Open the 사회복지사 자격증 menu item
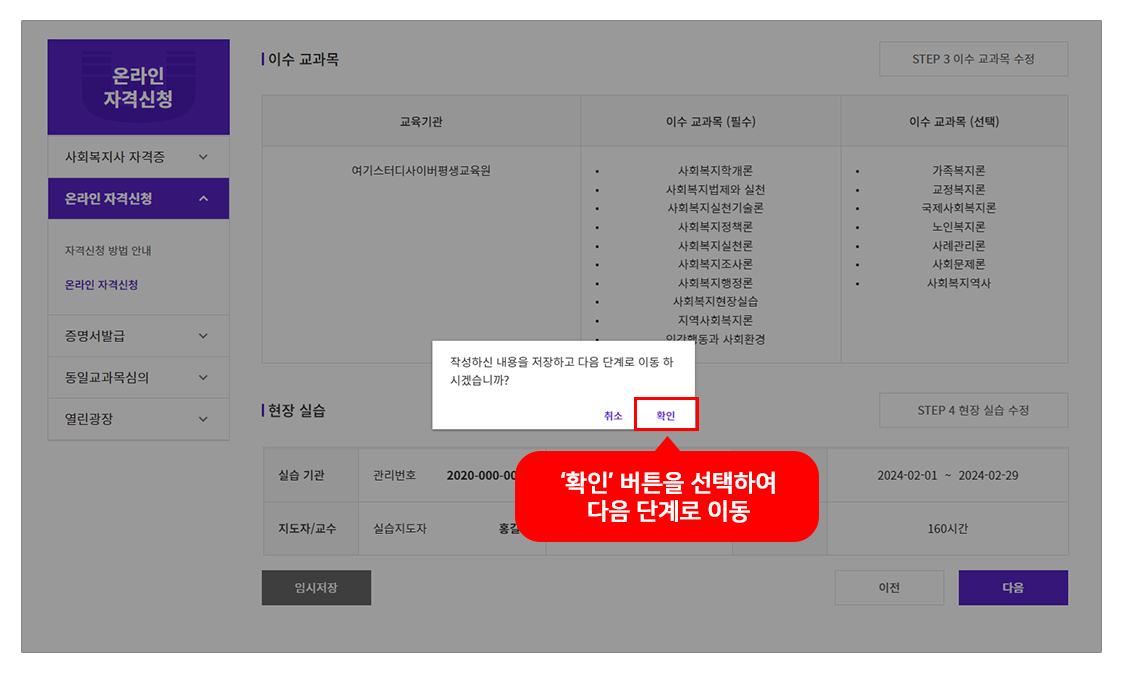The height and width of the screenshot is (677, 1123). click(x=114, y=157)
